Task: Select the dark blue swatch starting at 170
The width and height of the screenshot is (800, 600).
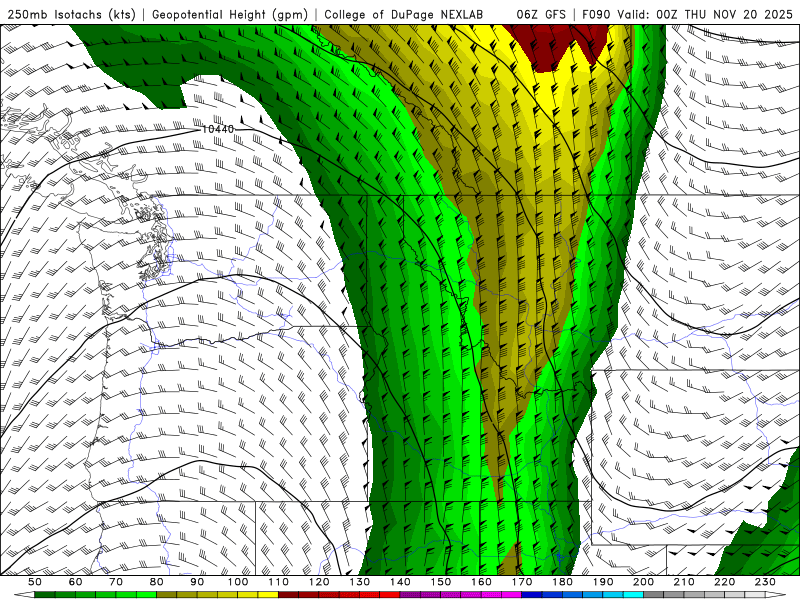Action: [x=532, y=595]
